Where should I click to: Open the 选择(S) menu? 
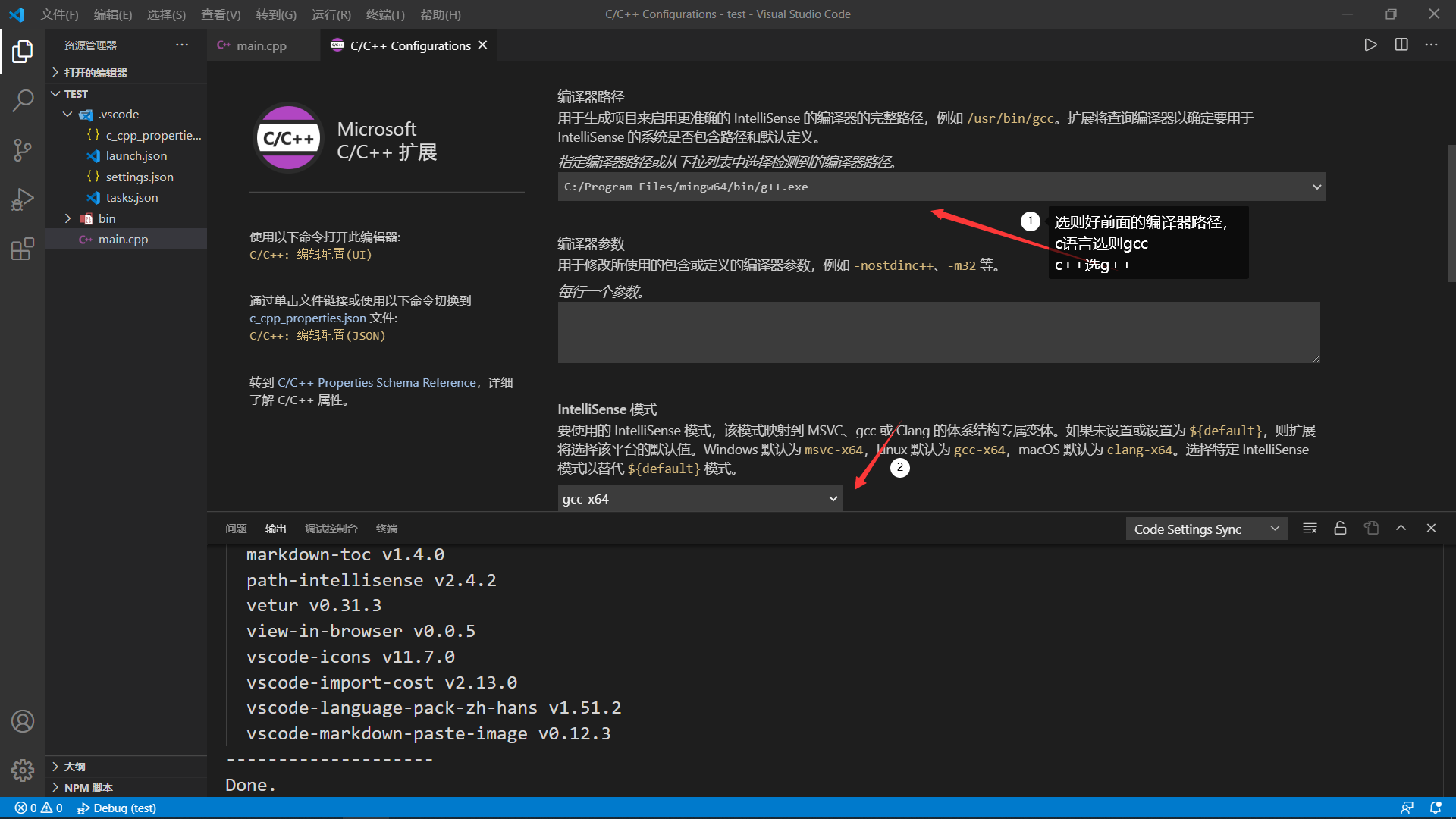[166, 14]
